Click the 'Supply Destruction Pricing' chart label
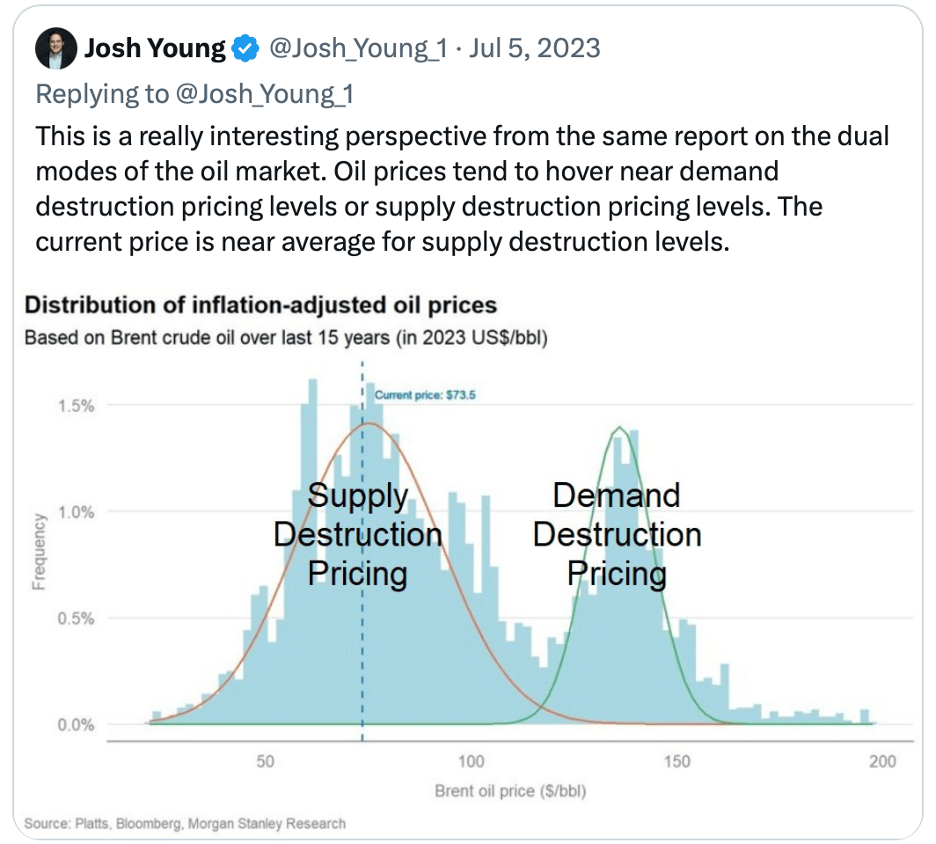The image size is (936, 844). pos(357,535)
